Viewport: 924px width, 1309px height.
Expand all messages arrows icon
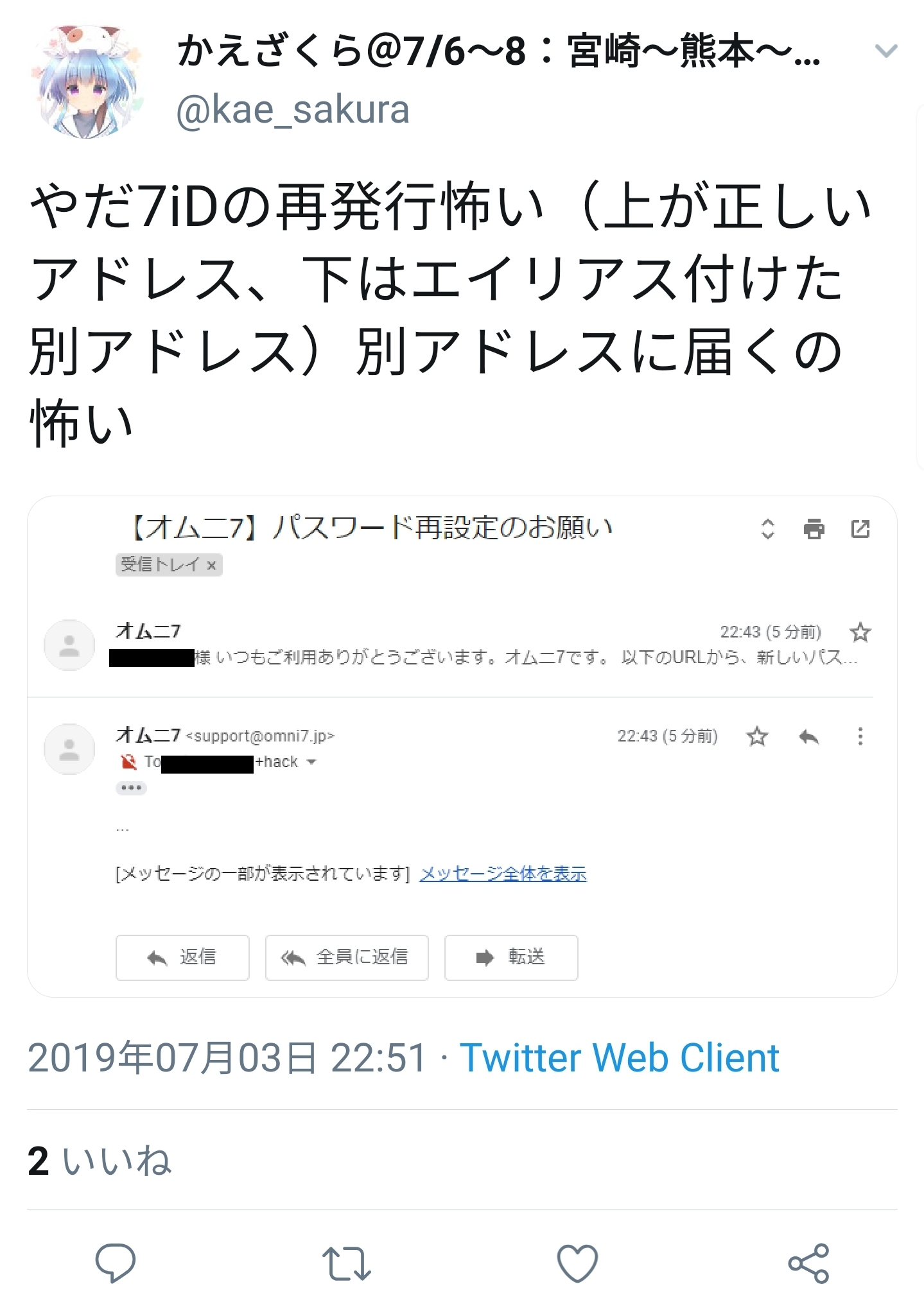pyautogui.click(x=767, y=529)
